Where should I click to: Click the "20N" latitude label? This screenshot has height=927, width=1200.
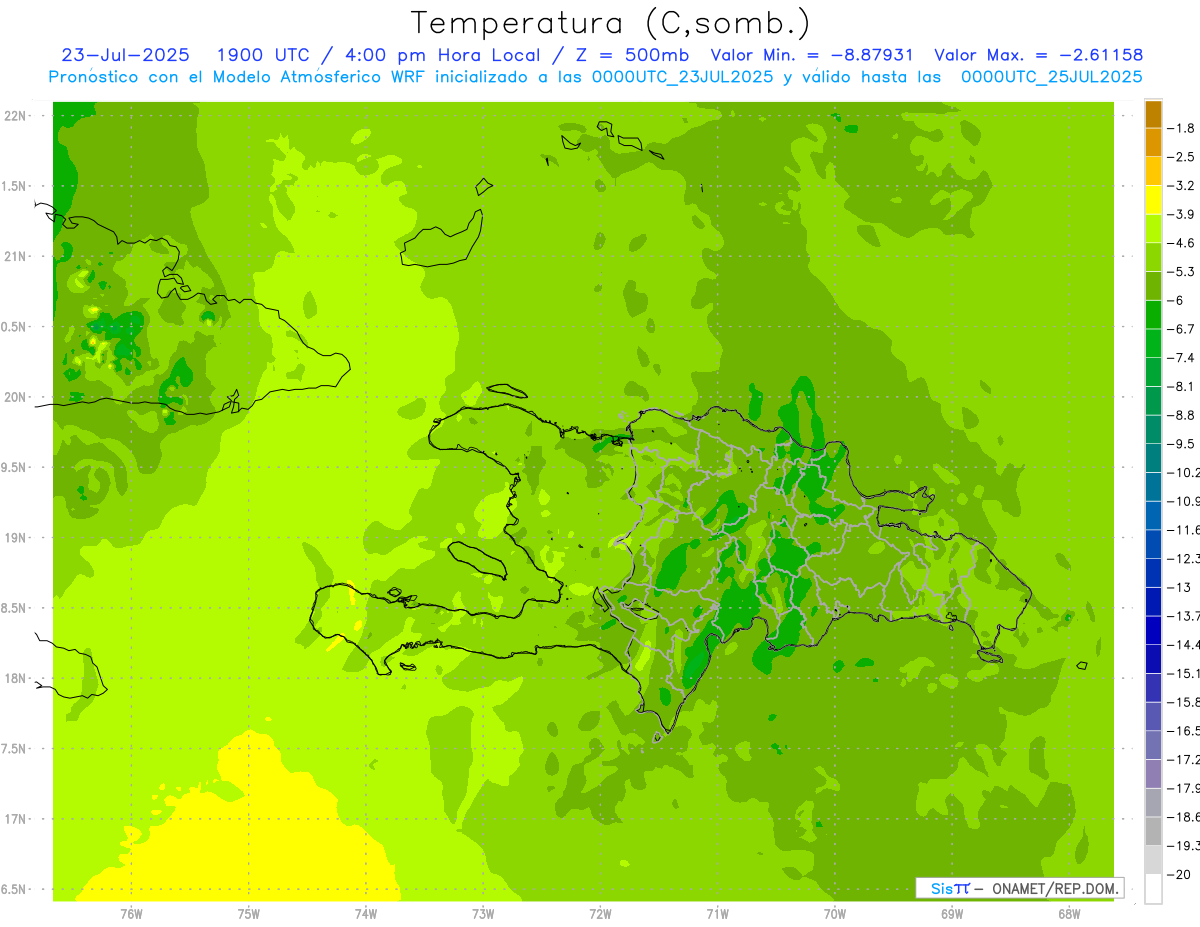tap(15, 397)
